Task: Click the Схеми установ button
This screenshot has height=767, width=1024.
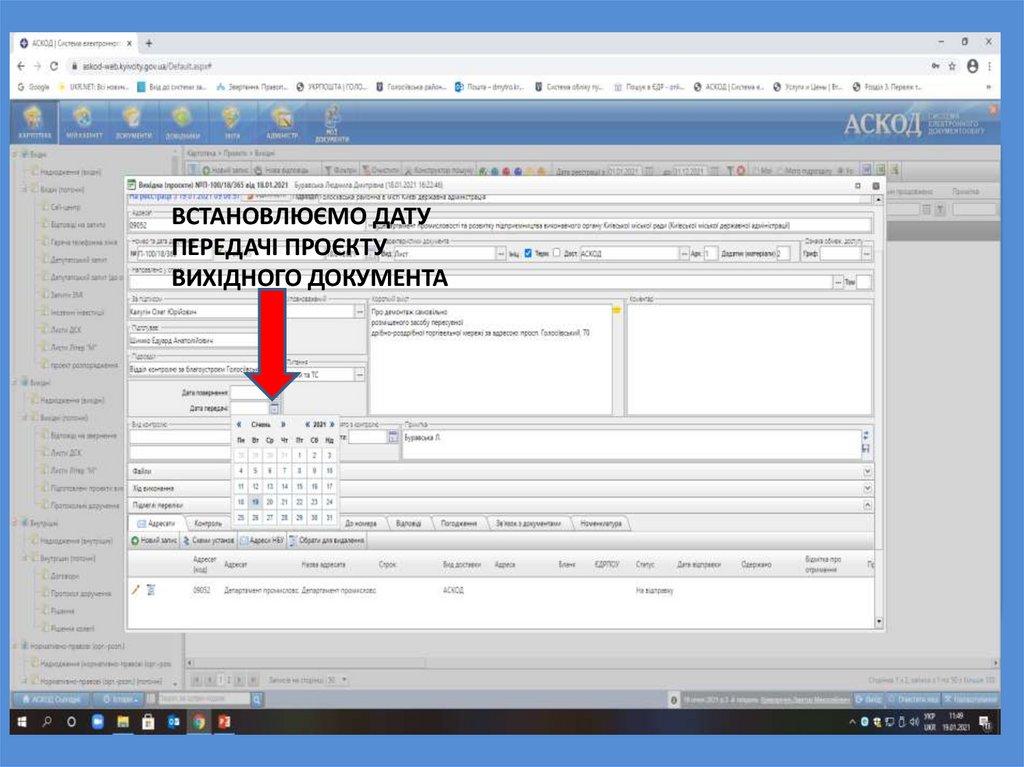Action: tap(208, 541)
